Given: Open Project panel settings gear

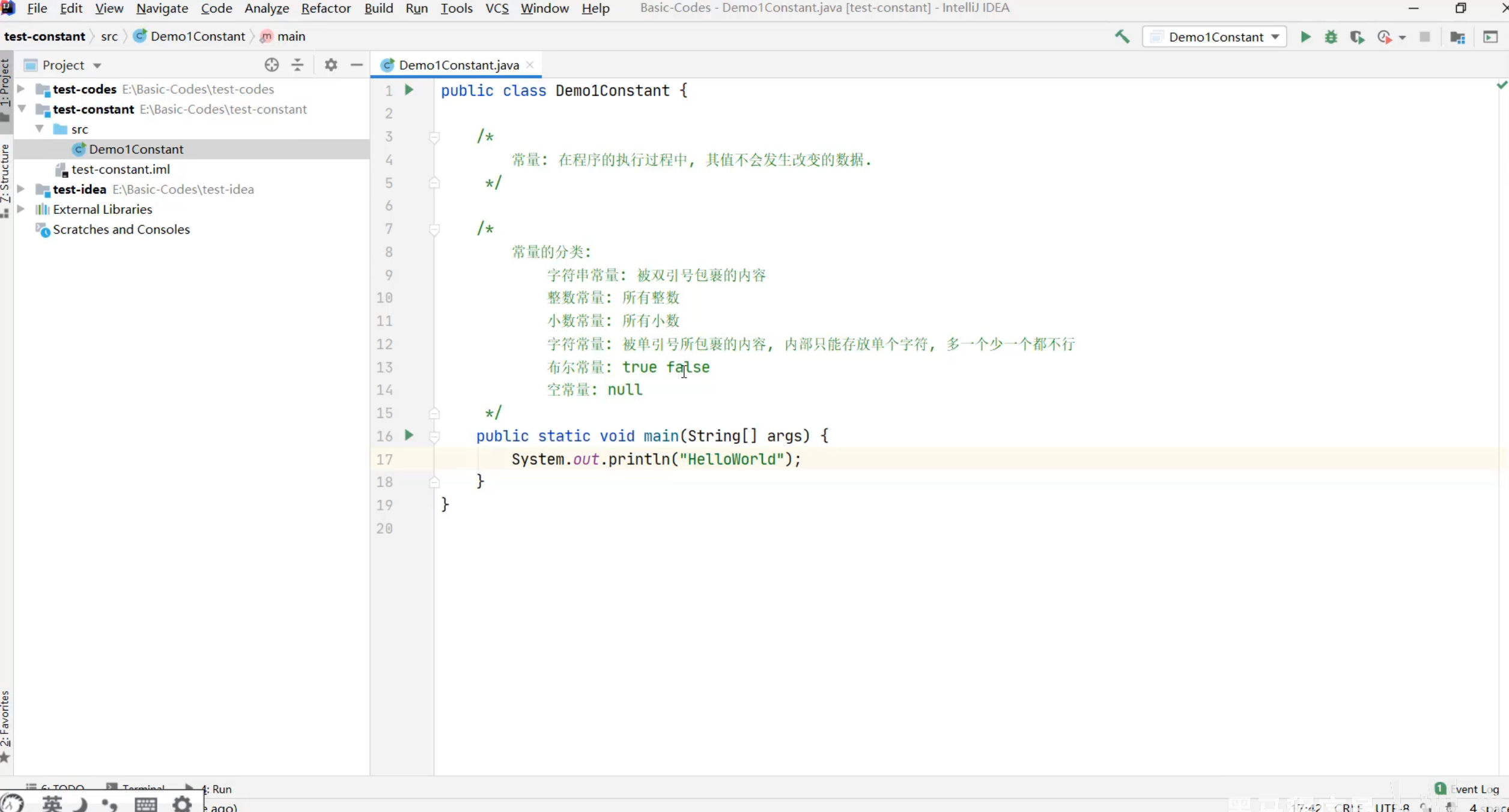Looking at the screenshot, I should (330, 65).
